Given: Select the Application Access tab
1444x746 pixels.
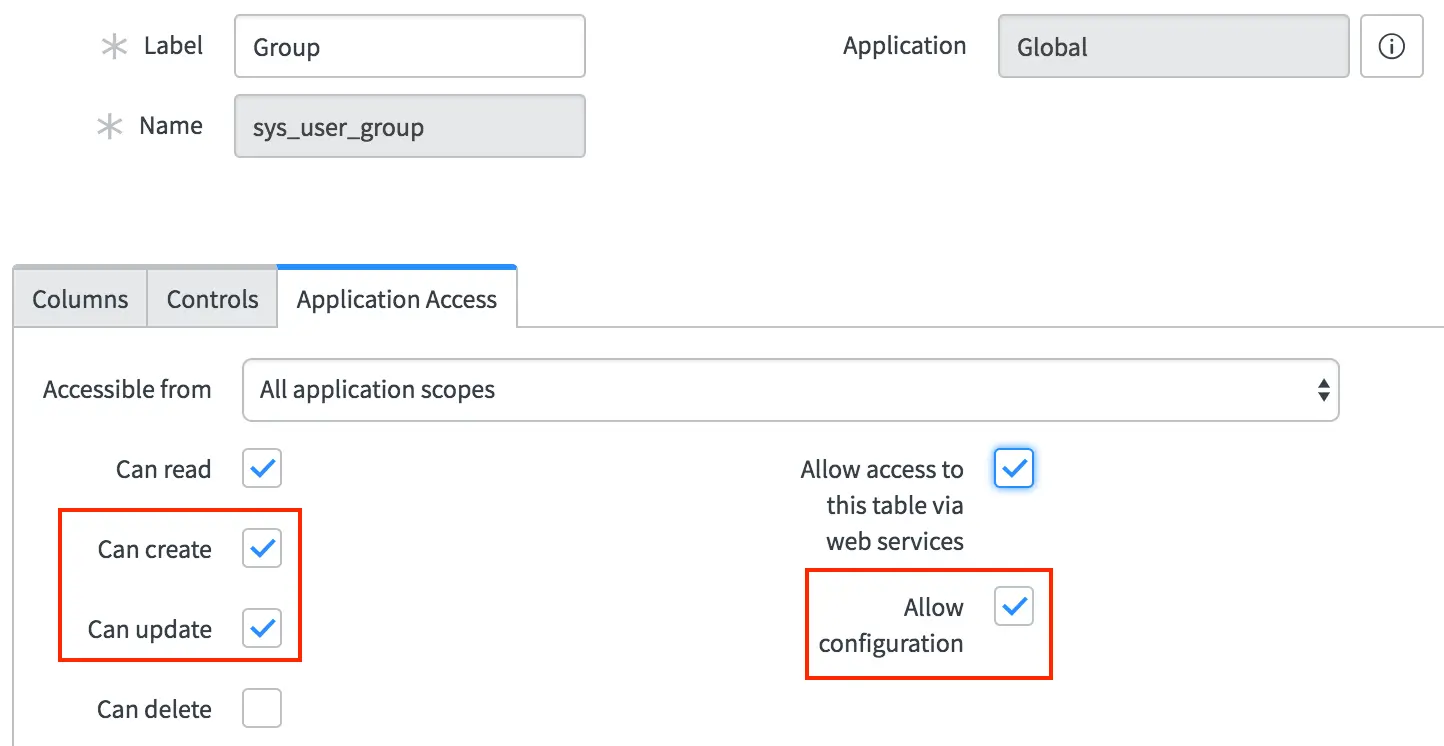Looking at the screenshot, I should click(x=397, y=298).
